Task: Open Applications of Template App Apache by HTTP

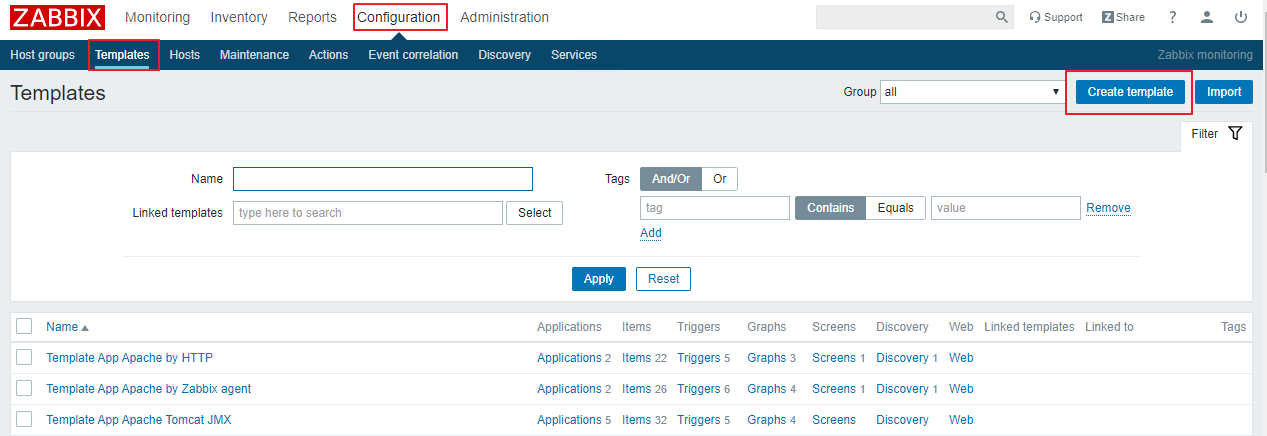Action: [x=569, y=358]
